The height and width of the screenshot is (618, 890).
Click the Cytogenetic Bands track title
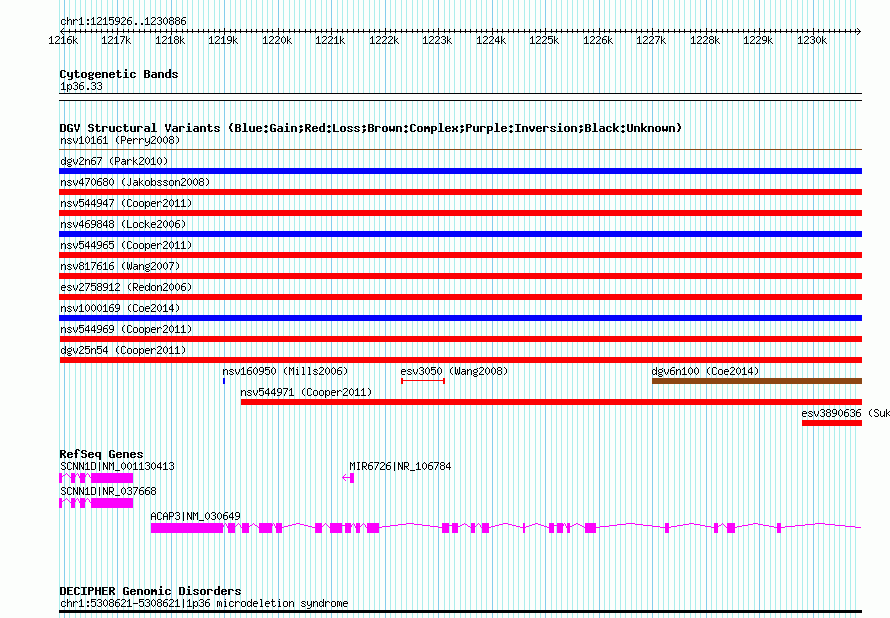pyautogui.click(x=119, y=74)
